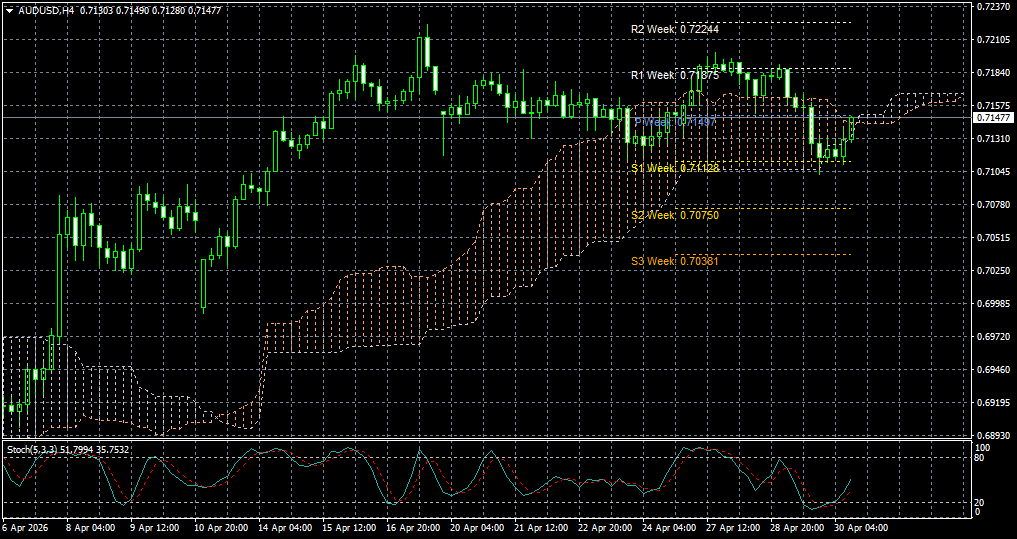Select the P Week 0.71497 pivot label
Screen dimensions: 1017x539
tap(675, 122)
